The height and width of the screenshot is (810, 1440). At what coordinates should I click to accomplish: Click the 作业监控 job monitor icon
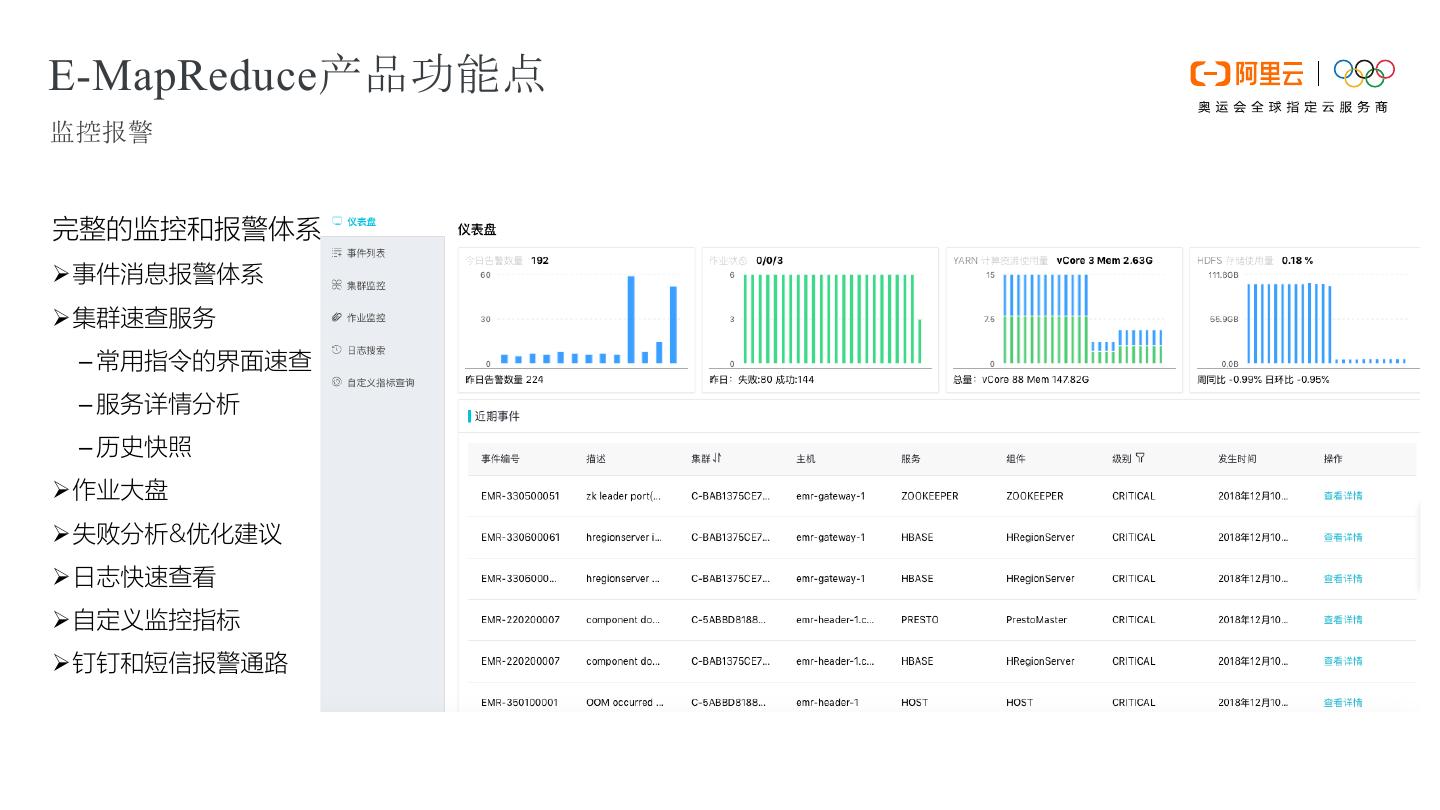click(x=337, y=318)
